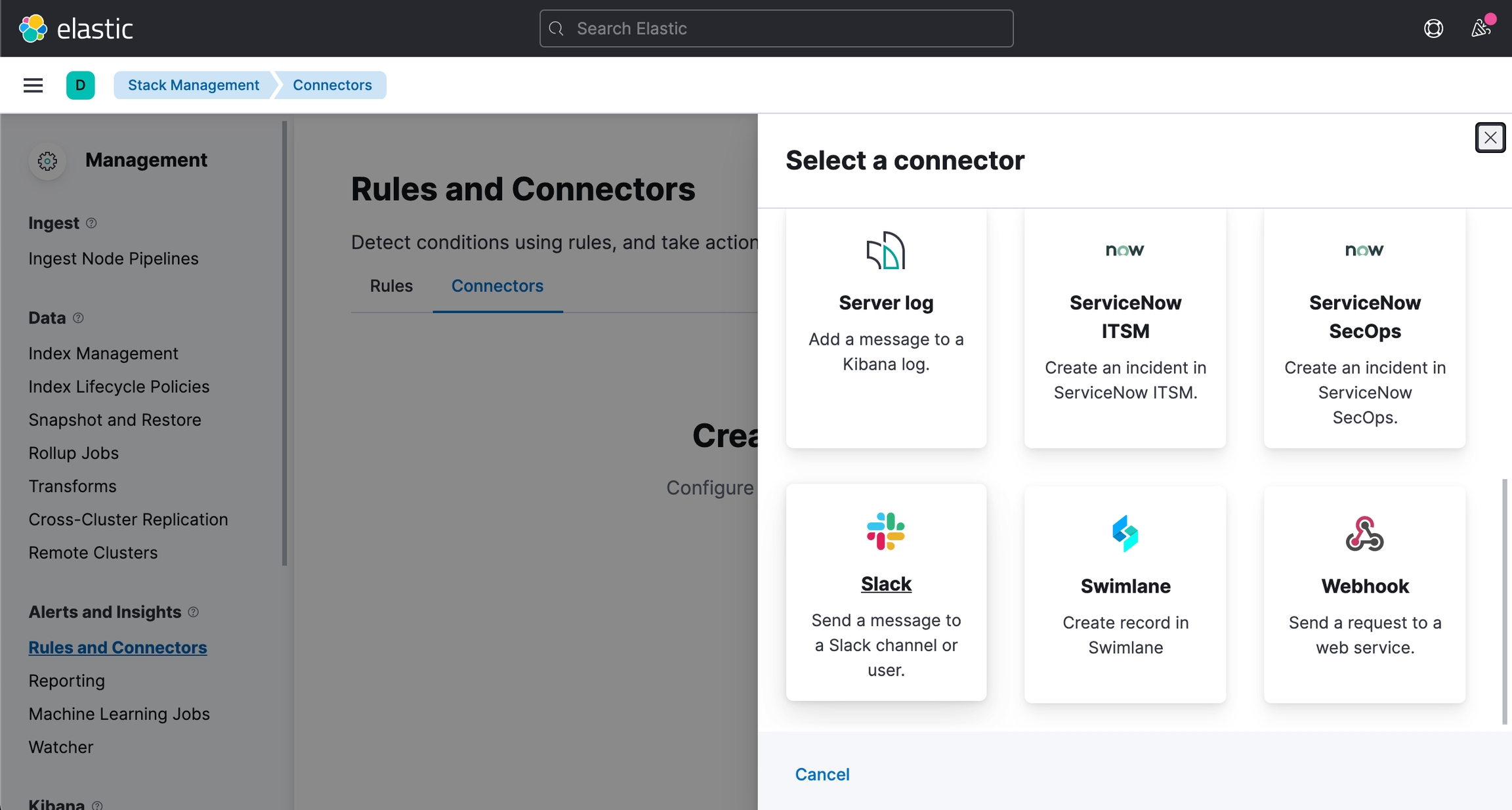1512x810 pixels.
Task: Open the newsfeed icon
Action: [x=1480, y=28]
